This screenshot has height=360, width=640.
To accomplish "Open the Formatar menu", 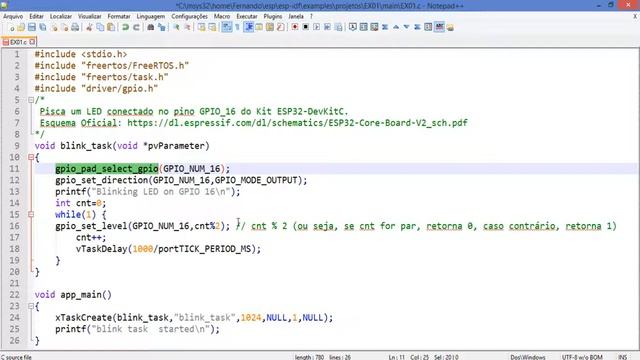I will pos(119,16).
